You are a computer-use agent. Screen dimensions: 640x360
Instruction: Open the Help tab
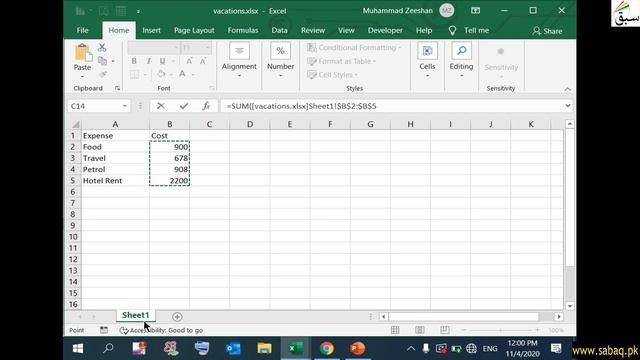point(424,31)
